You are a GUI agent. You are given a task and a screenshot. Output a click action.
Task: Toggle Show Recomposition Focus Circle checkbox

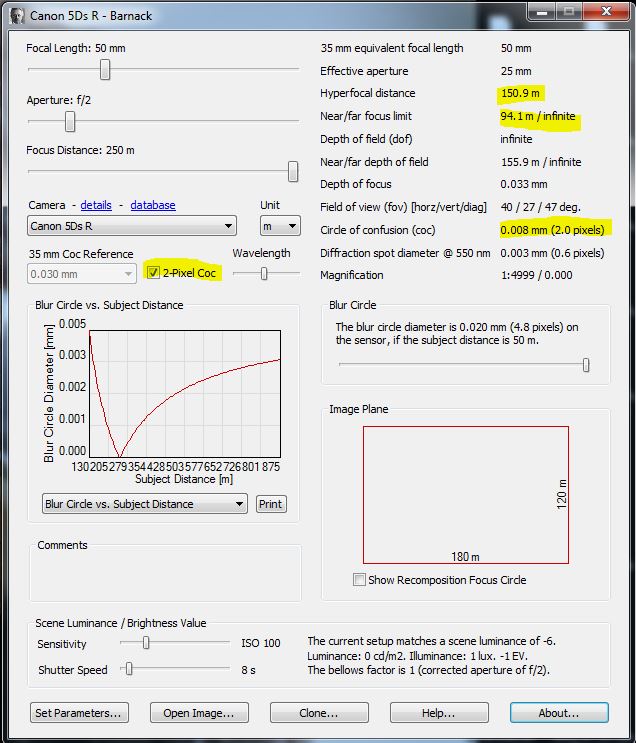tap(359, 580)
